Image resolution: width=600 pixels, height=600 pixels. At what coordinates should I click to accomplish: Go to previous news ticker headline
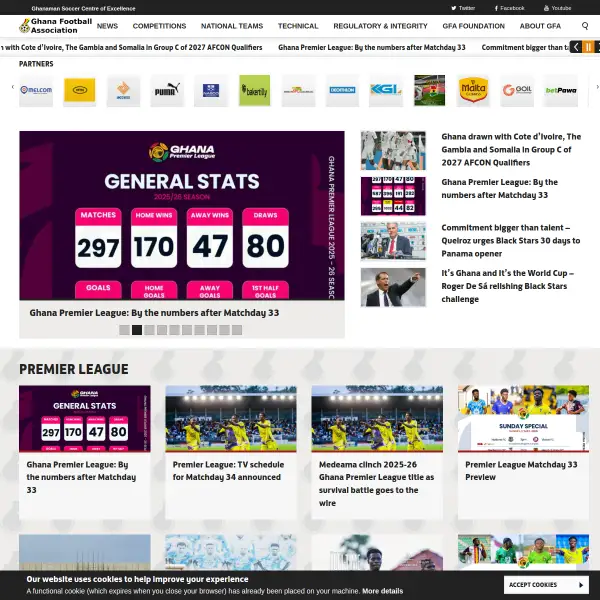[576, 47]
